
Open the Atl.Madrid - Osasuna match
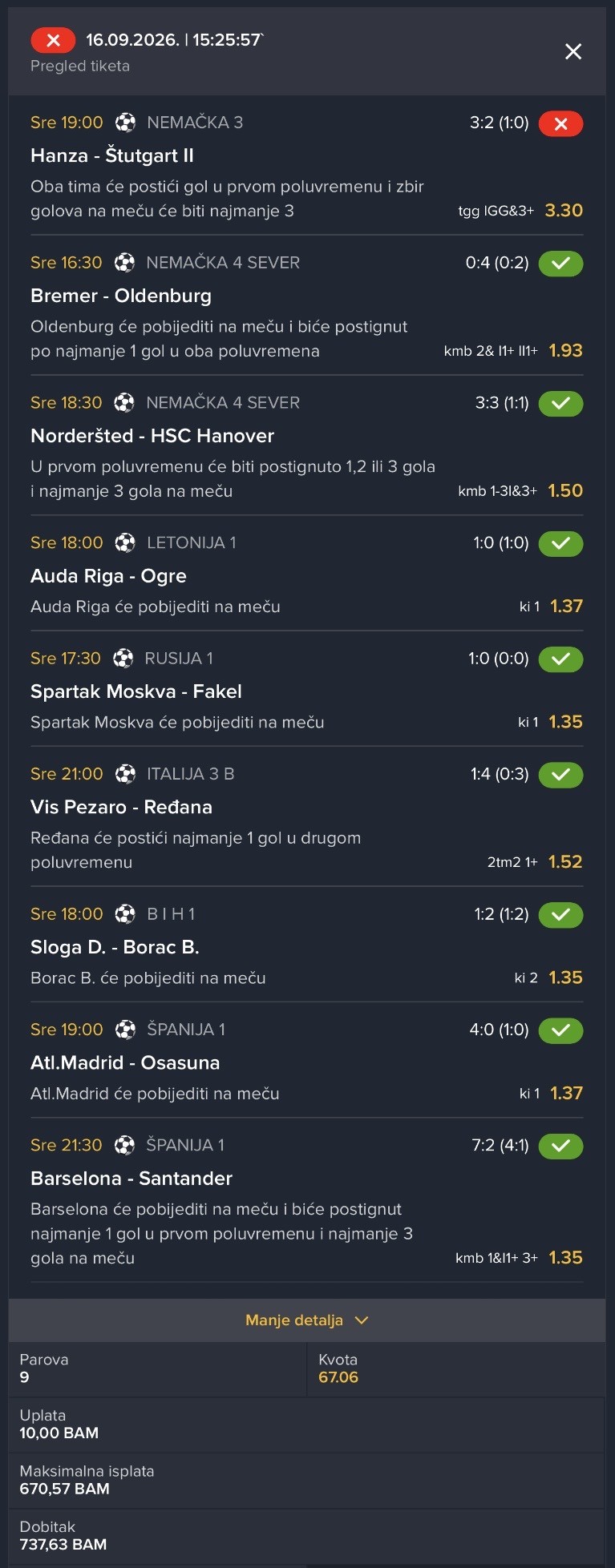(125, 1063)
